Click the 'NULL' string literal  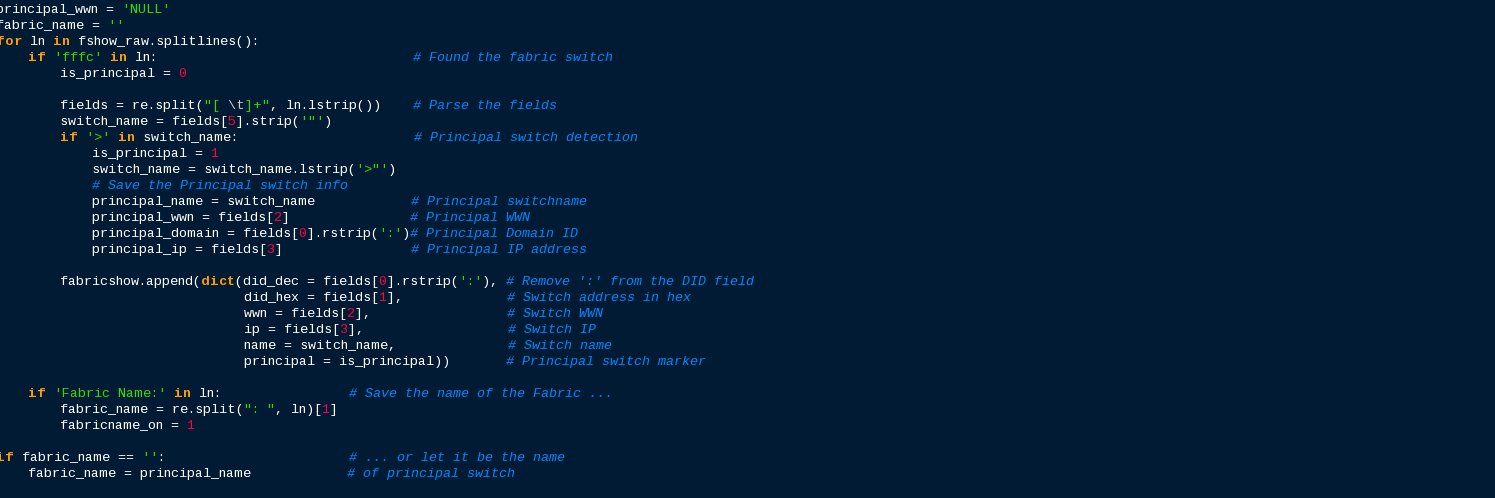[x=146, y=9]
